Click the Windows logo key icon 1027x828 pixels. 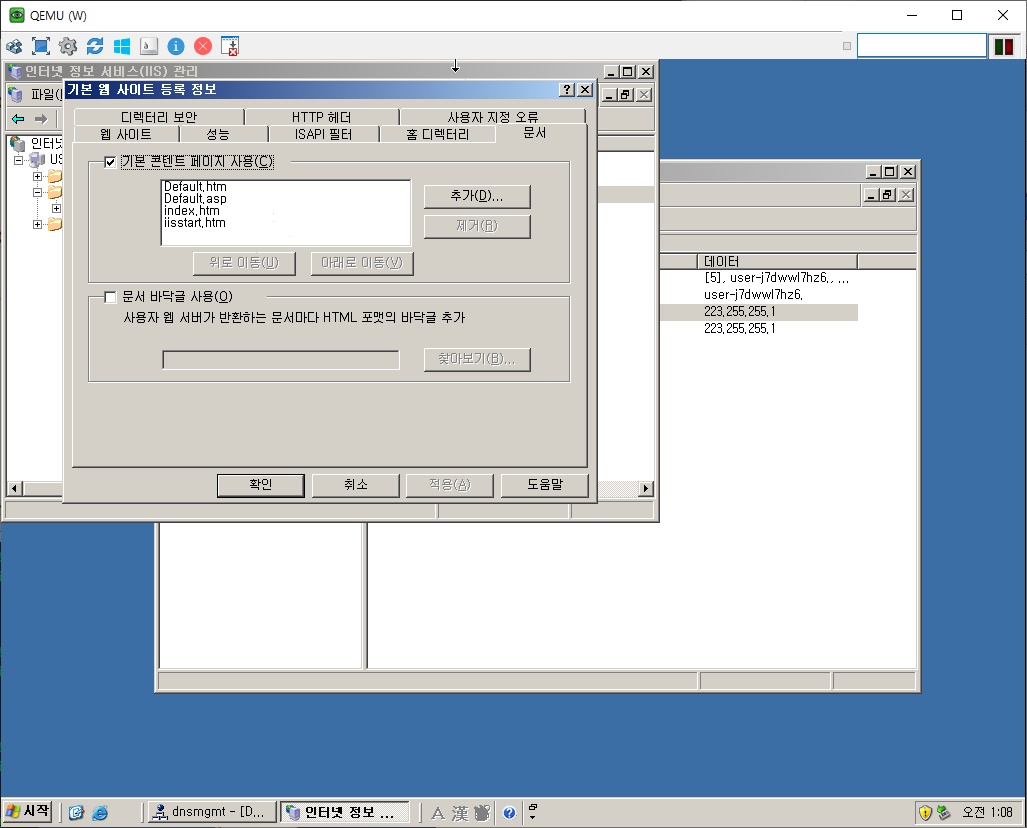tap(122, 47)
